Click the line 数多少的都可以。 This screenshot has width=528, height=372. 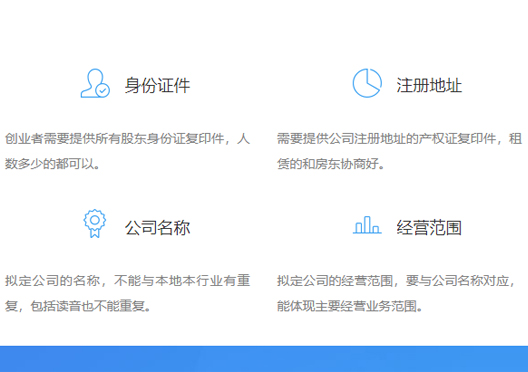52,164
